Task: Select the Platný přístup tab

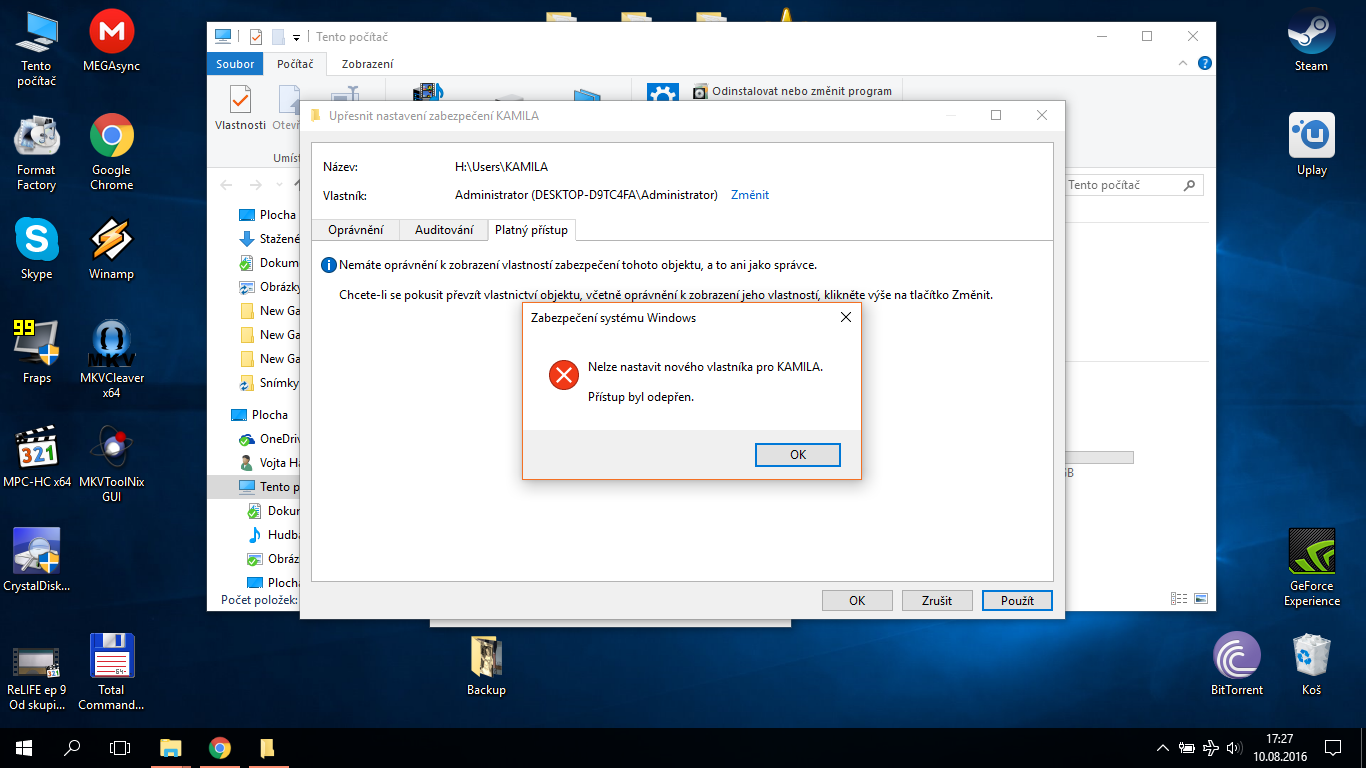Action: coord(531,230)
